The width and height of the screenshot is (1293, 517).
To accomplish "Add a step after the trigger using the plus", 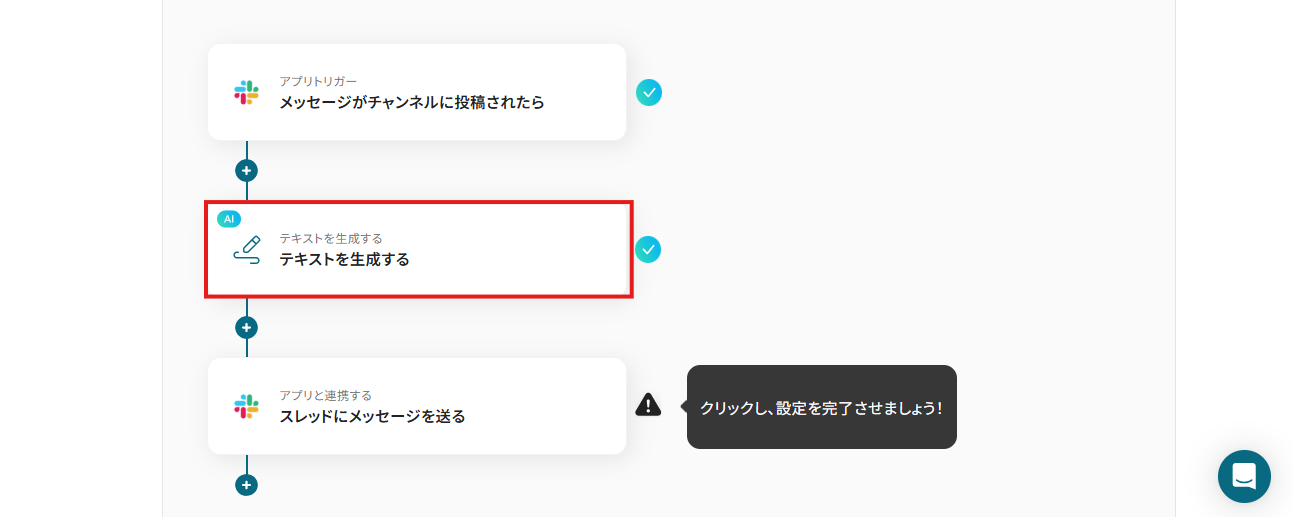I will pyautogui.click(x=246, y=171).
